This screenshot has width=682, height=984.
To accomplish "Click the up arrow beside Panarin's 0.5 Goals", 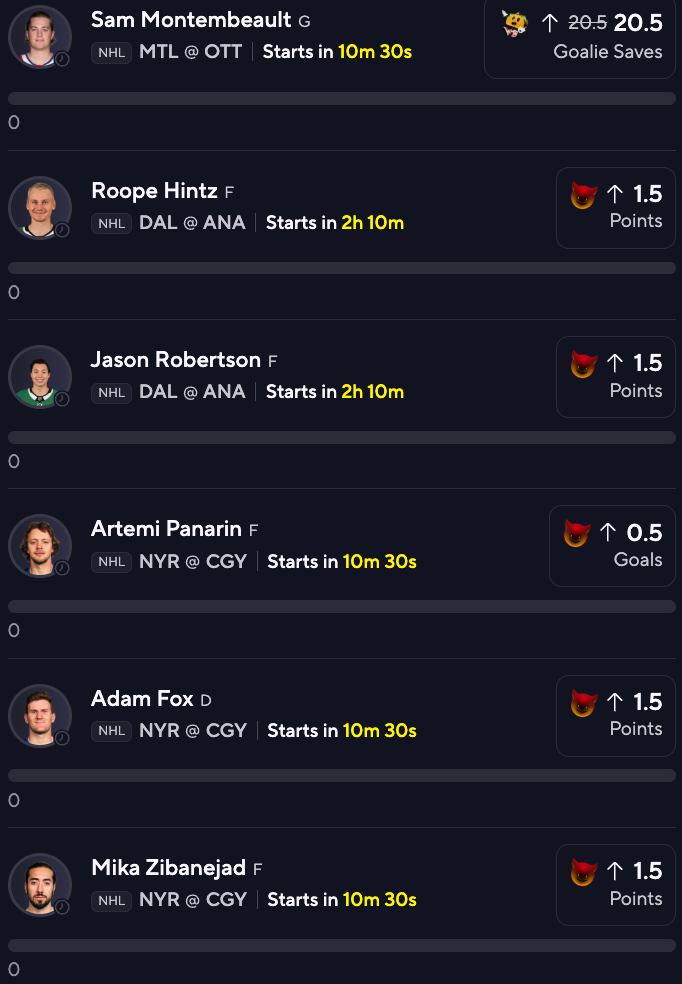I will (608, 533).
